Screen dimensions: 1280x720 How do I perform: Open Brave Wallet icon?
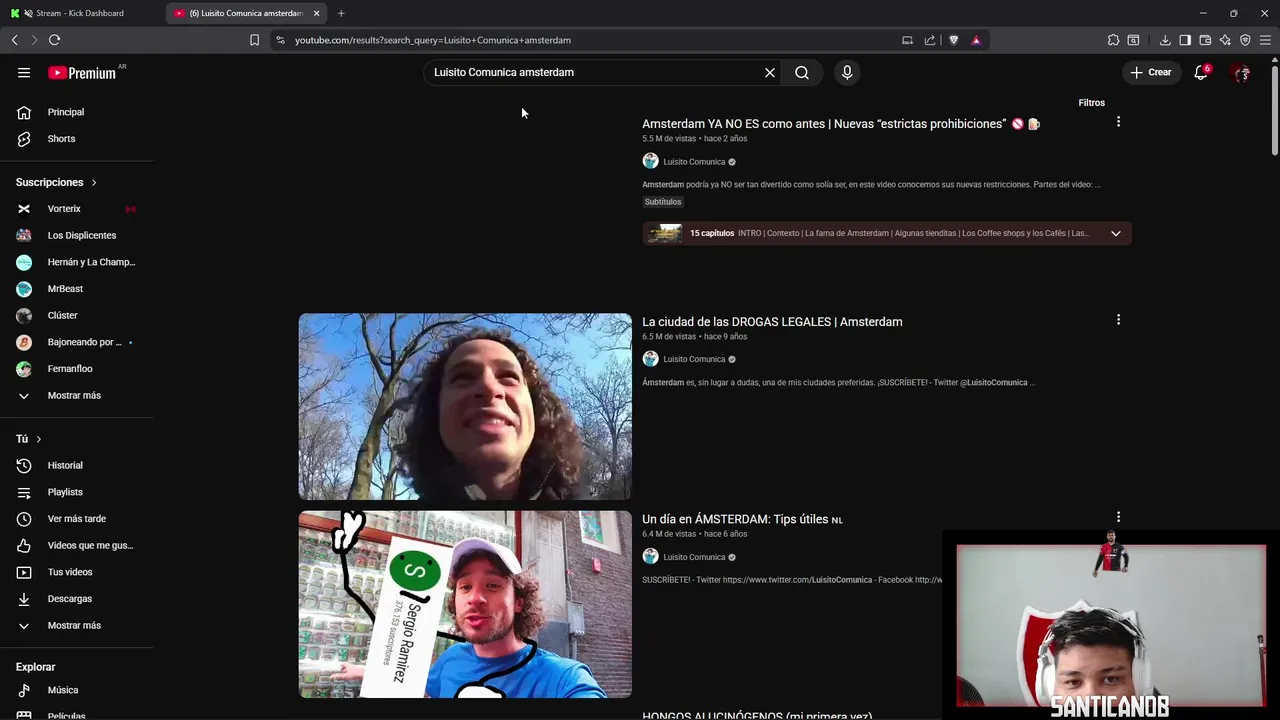point(1205,40)
